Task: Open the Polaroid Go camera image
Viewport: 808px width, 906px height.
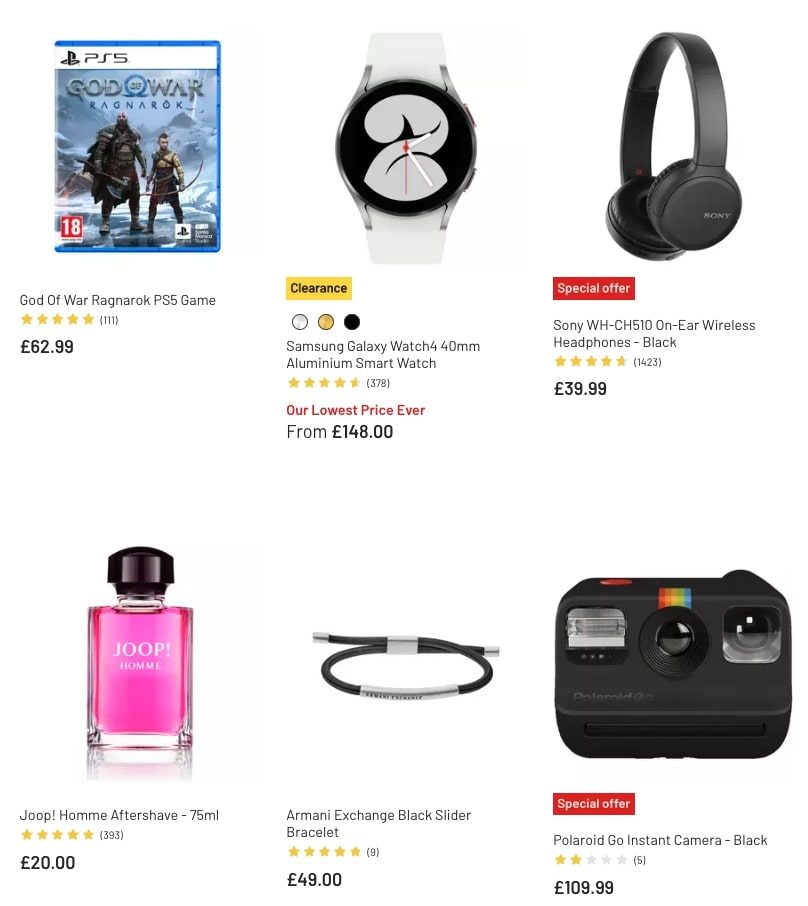Action: [x=673, y=664]
